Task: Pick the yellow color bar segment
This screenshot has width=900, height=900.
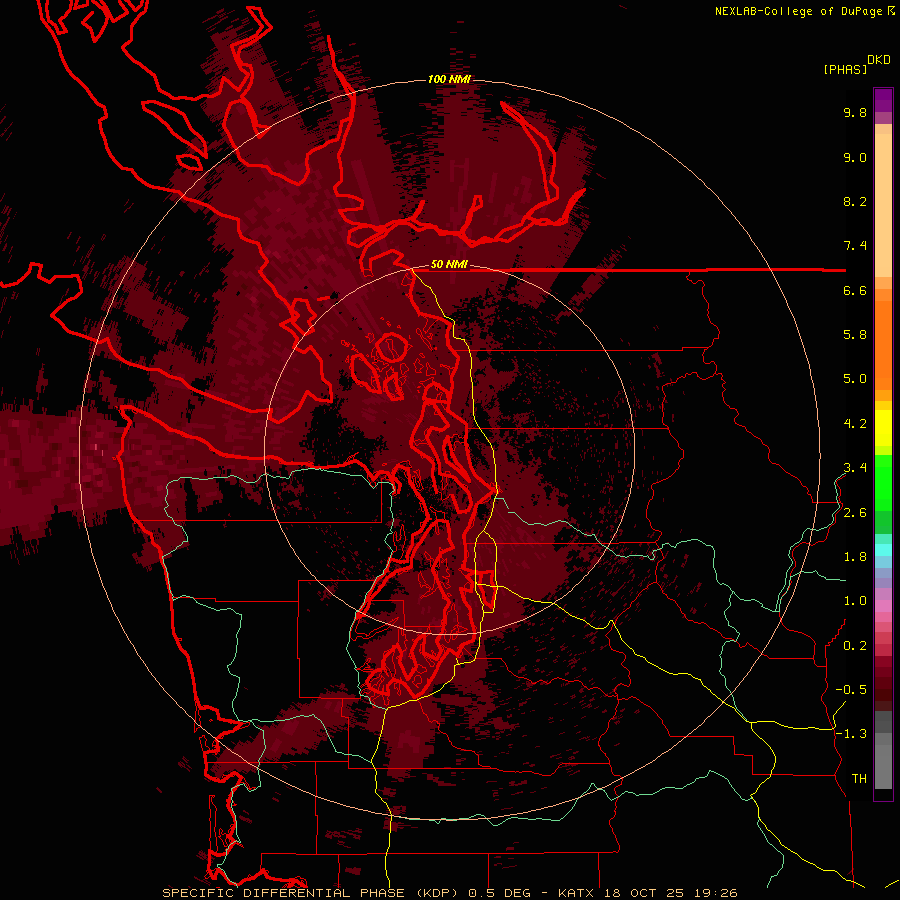Action: tap(883, 428)
